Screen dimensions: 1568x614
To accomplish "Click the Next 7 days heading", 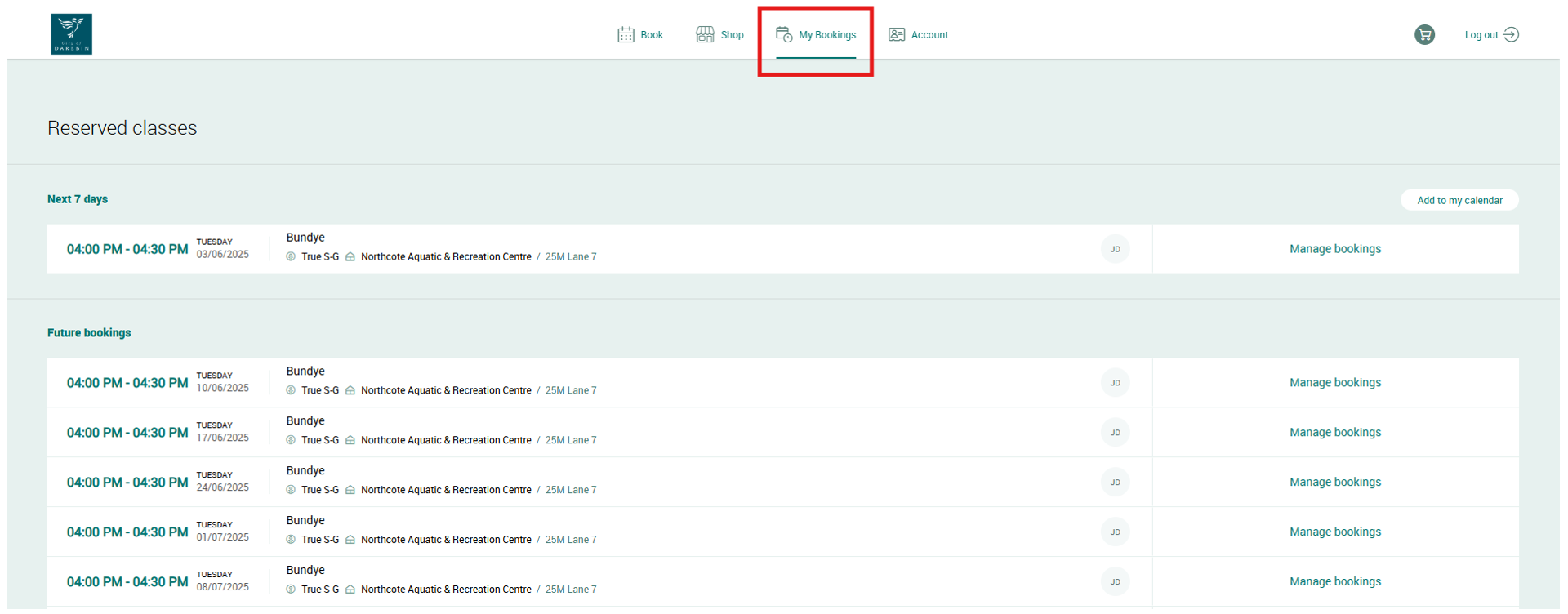I will tap(78, 199).
